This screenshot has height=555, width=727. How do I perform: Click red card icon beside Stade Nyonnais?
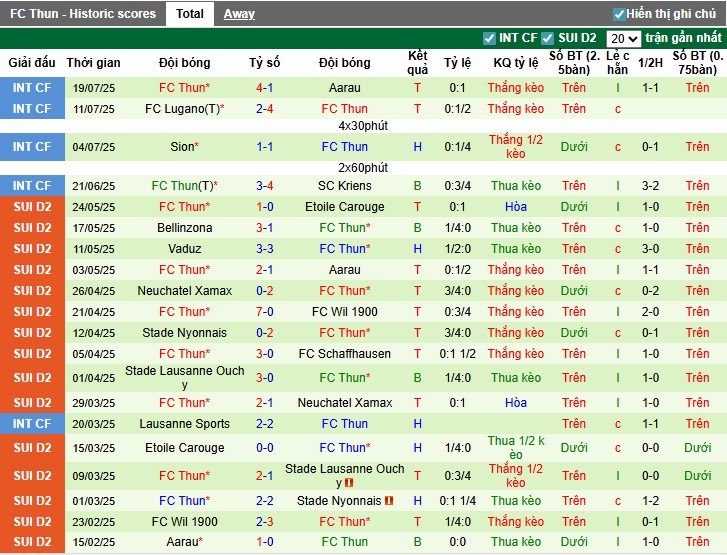coord(389,501)
